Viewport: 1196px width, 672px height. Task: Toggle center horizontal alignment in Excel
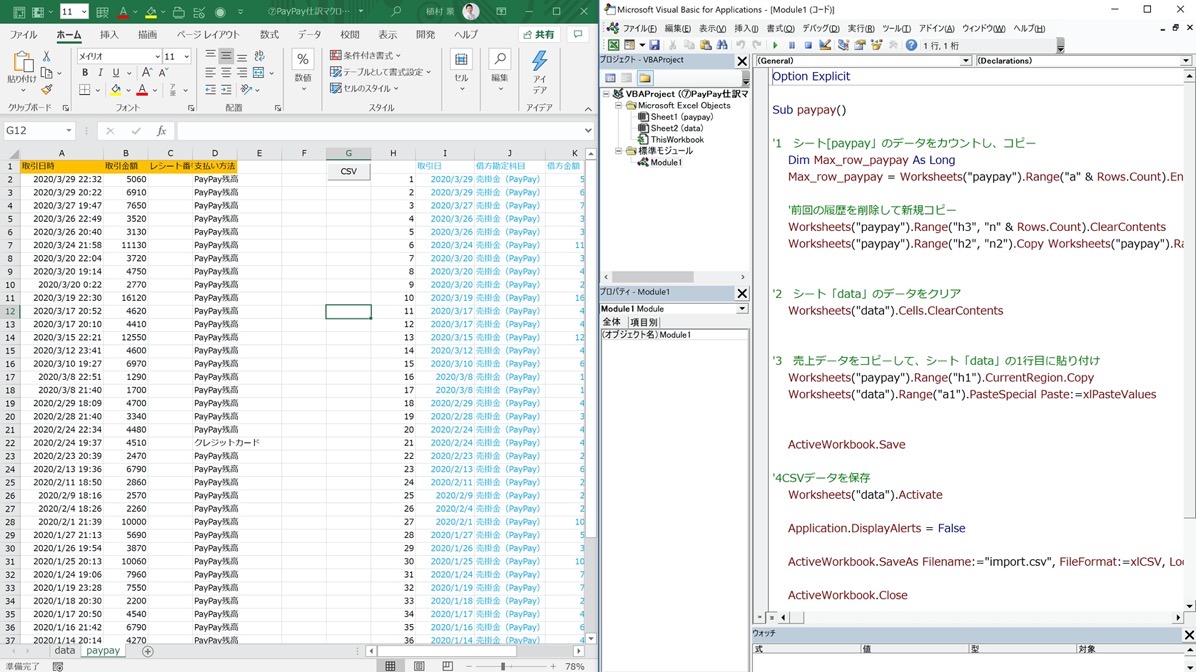pos(226,72)
